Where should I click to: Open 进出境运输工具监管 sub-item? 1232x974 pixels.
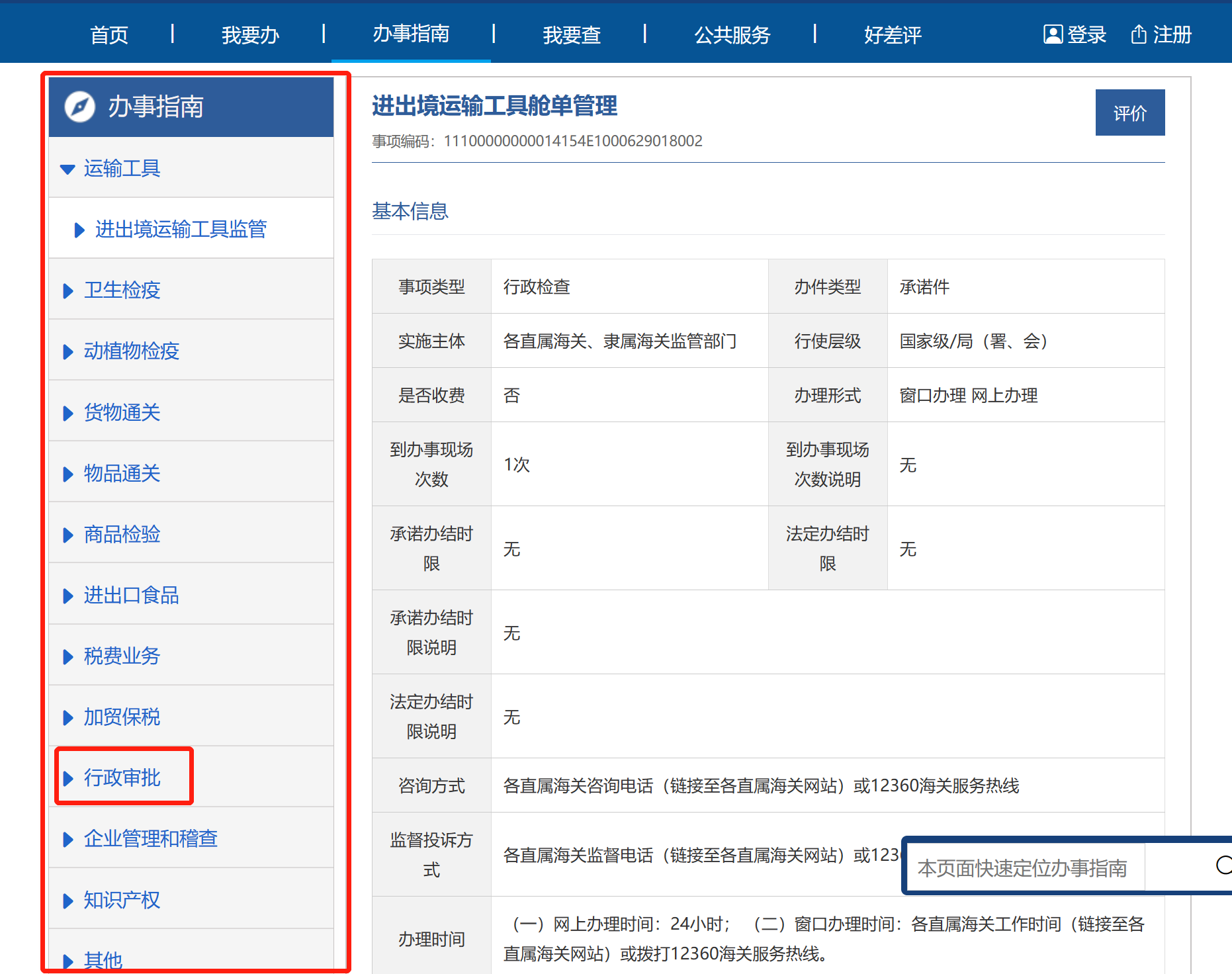coord(180,230)
